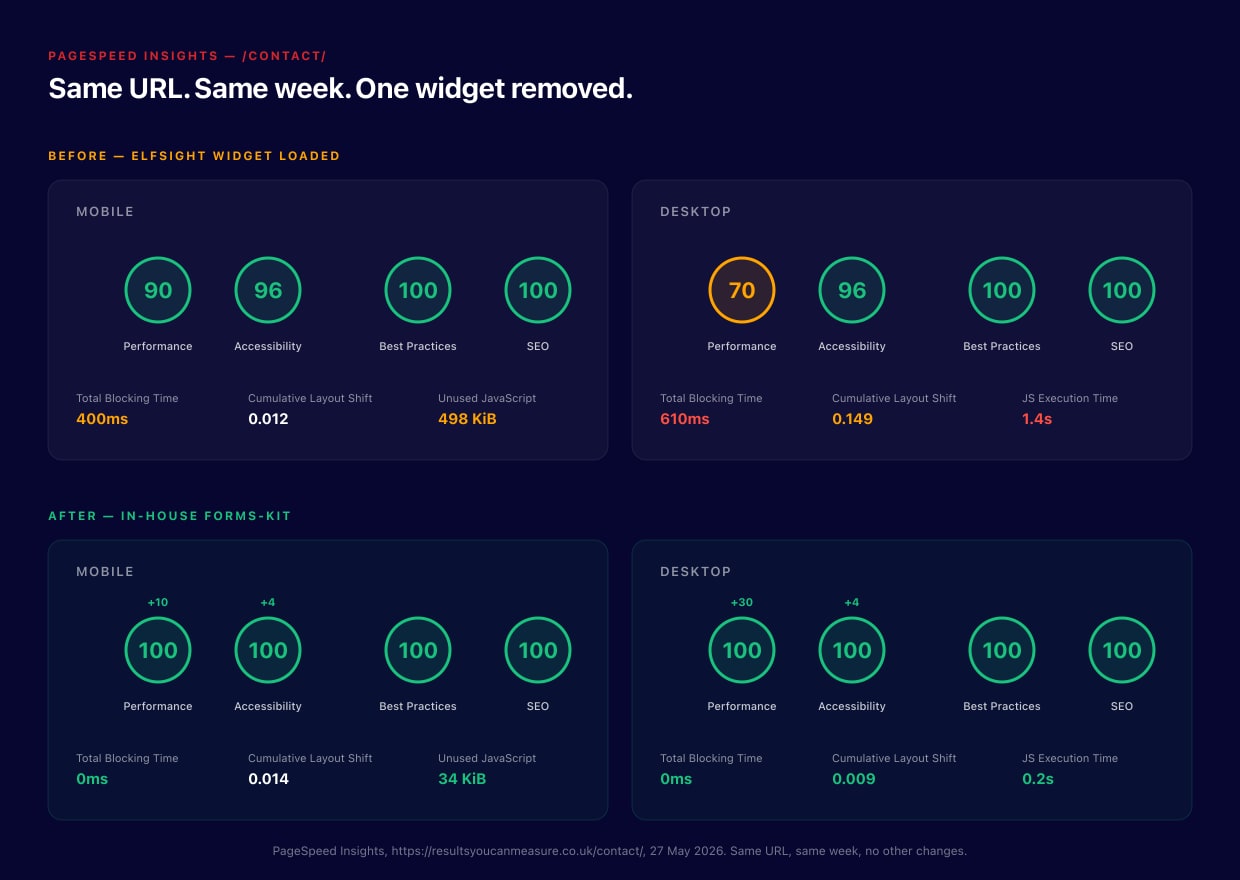Click the 0.149 Cumulative Layout Shift value
The height and width of the screenshot is (880, 1240).
(x=852, y=419)
